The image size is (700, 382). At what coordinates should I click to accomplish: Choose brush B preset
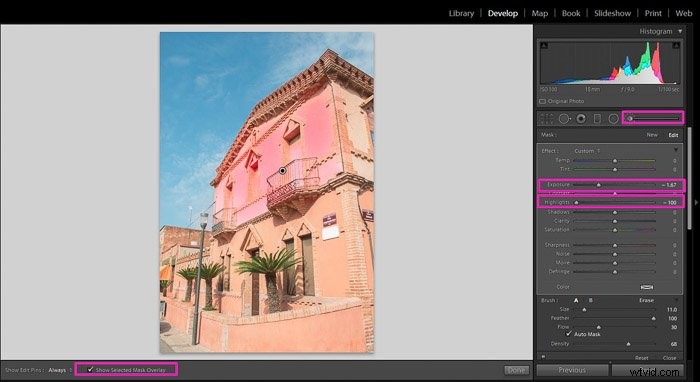[x=591, y=300]
